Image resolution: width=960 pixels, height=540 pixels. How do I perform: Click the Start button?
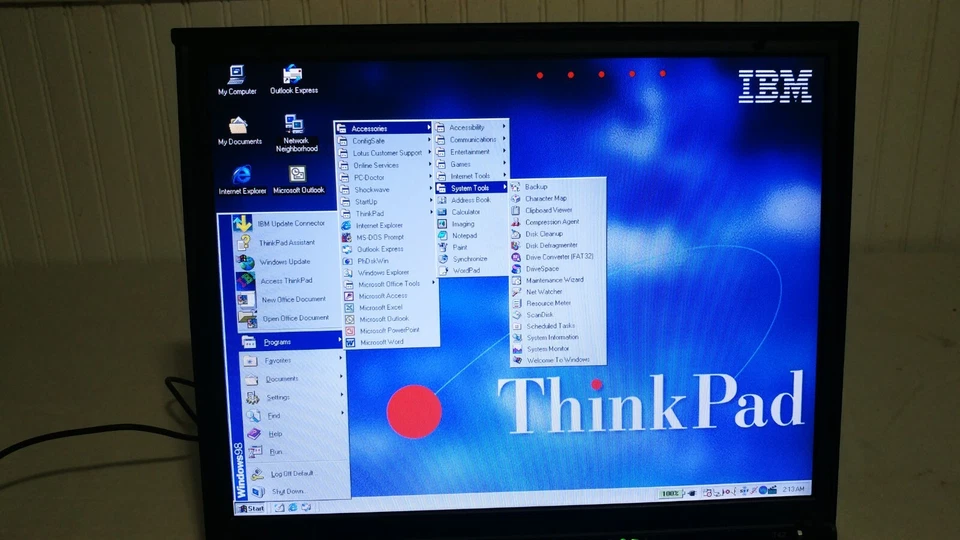click(251, 508)
